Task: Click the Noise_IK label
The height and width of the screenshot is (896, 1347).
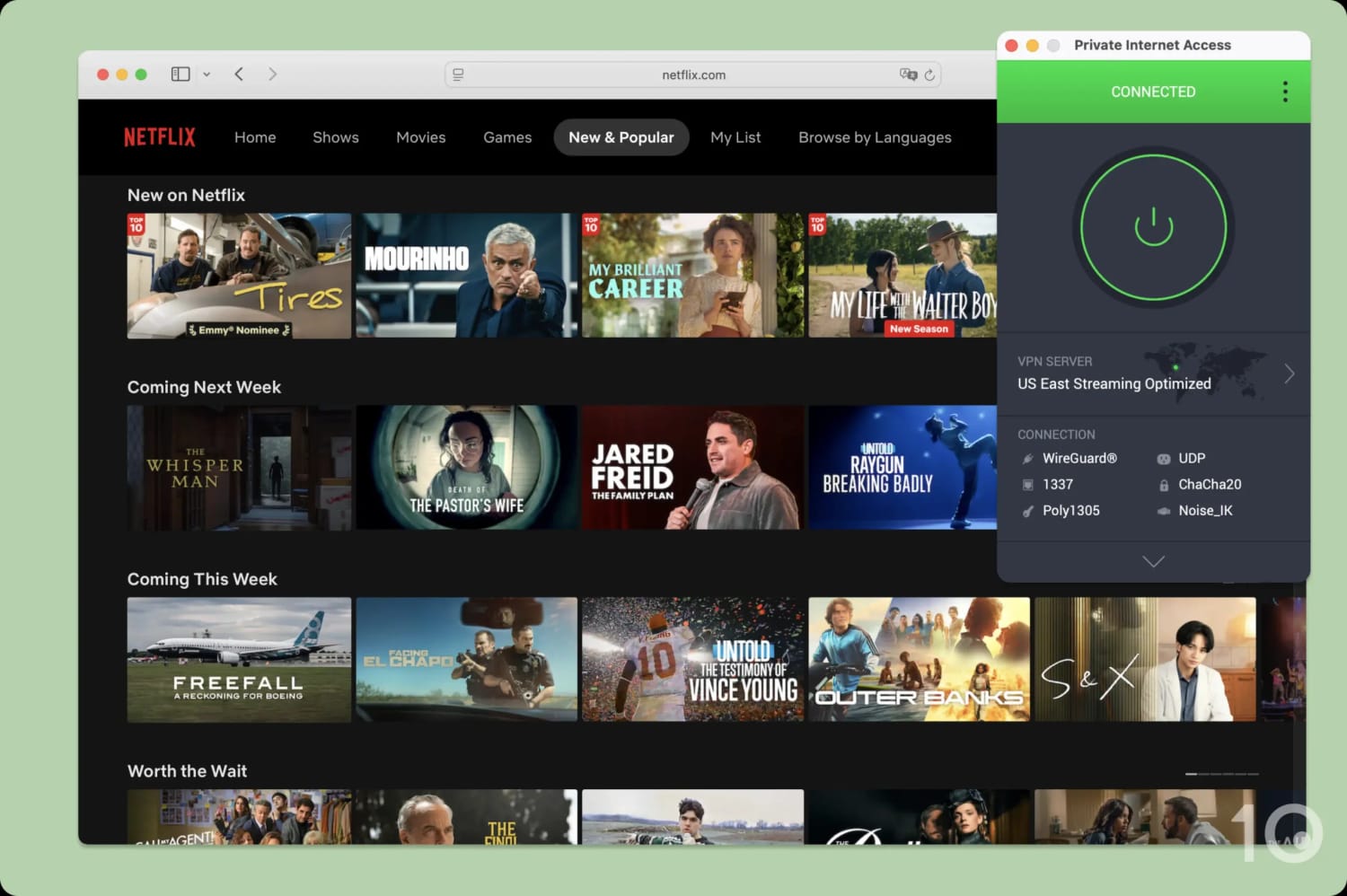Action: coord(1205,511)
